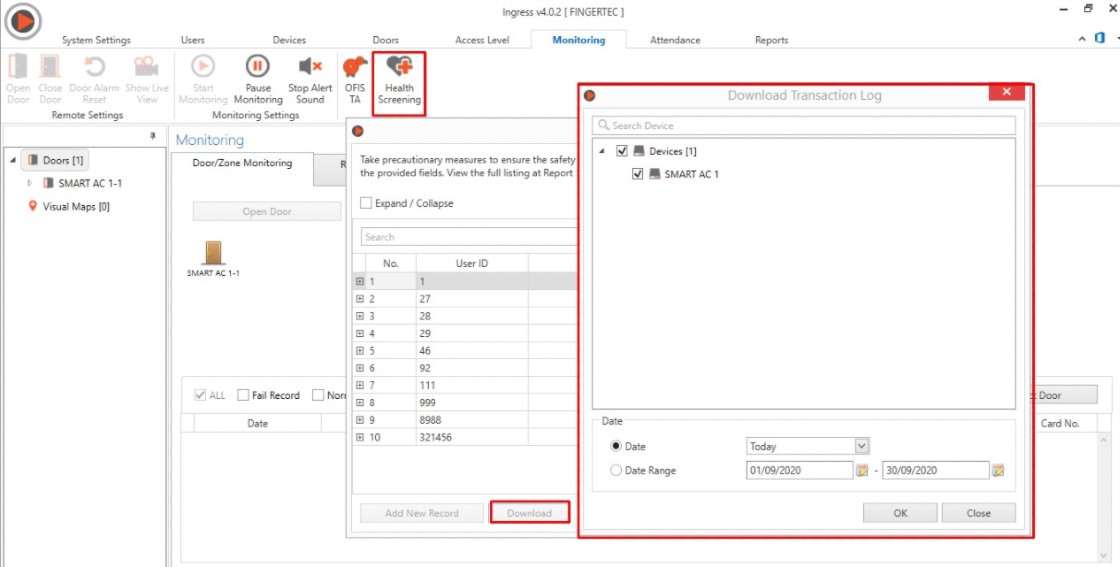Select the Date radio button
Viewport: 1120px width, 567px height.
coord(616,446)
